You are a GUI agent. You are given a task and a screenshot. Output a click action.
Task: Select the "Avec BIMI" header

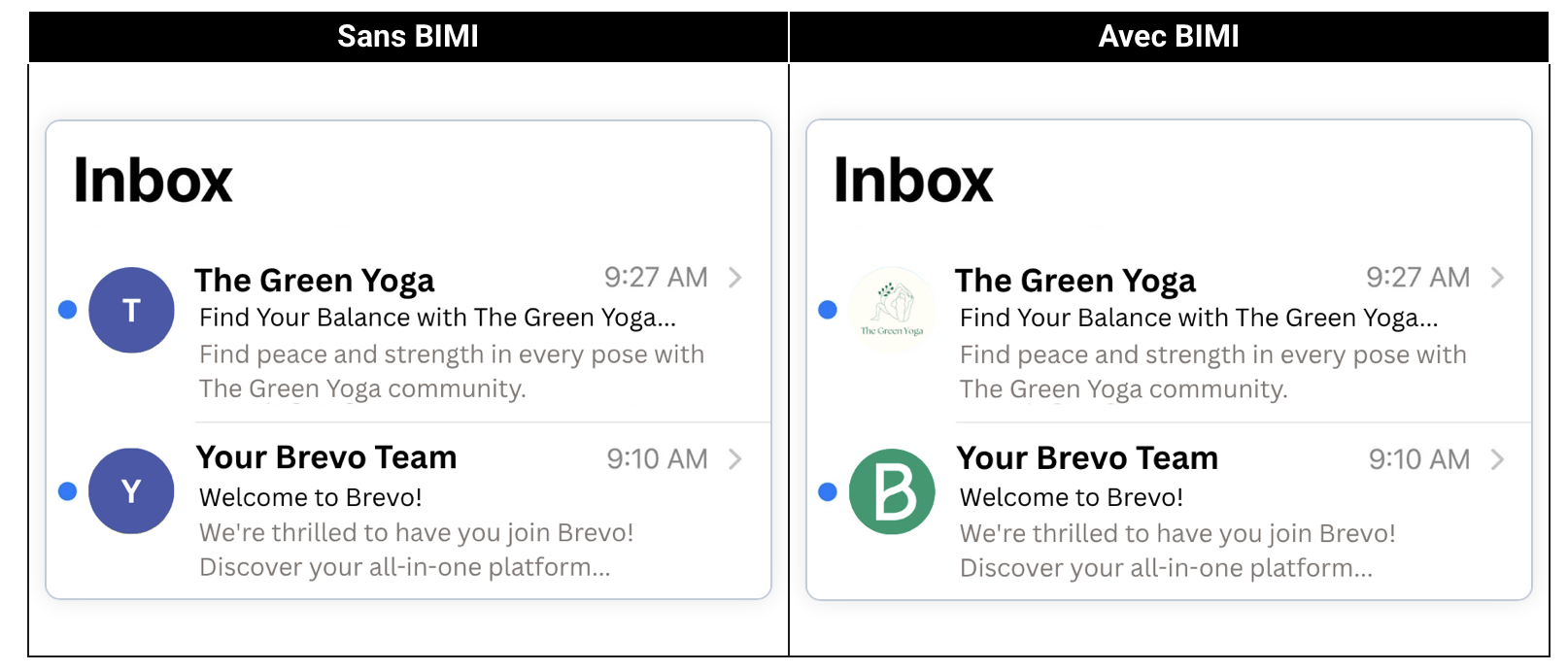[x=1169, y=37]
